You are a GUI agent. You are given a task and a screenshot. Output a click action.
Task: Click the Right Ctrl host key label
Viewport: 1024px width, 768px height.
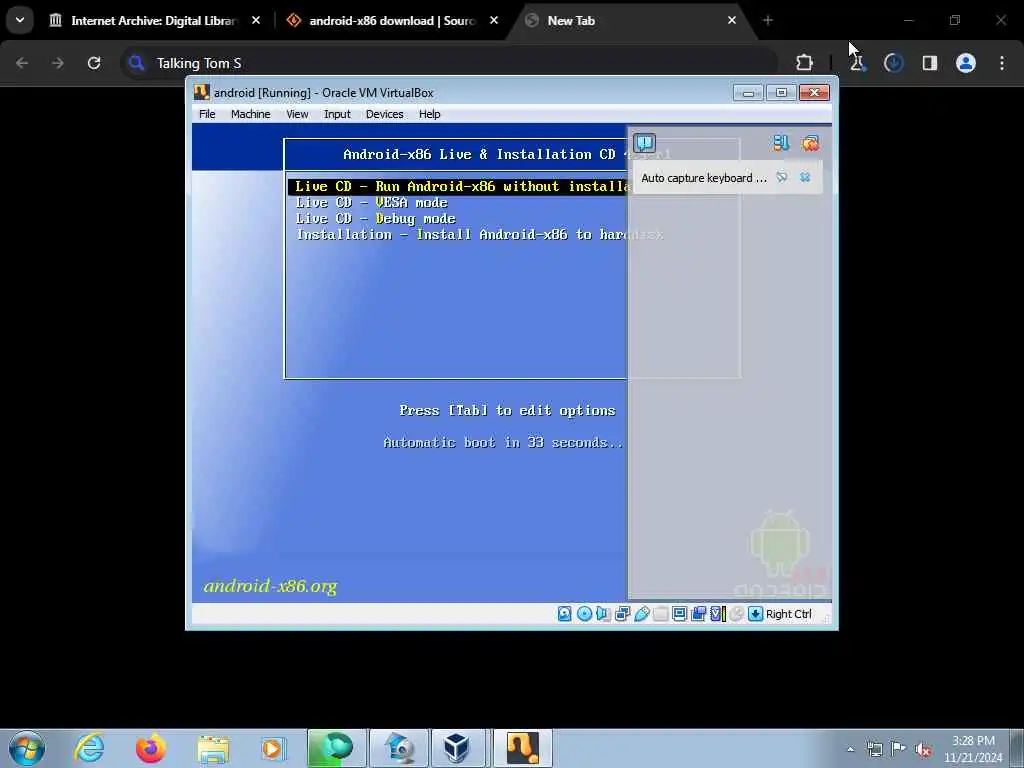pos(788,614)
